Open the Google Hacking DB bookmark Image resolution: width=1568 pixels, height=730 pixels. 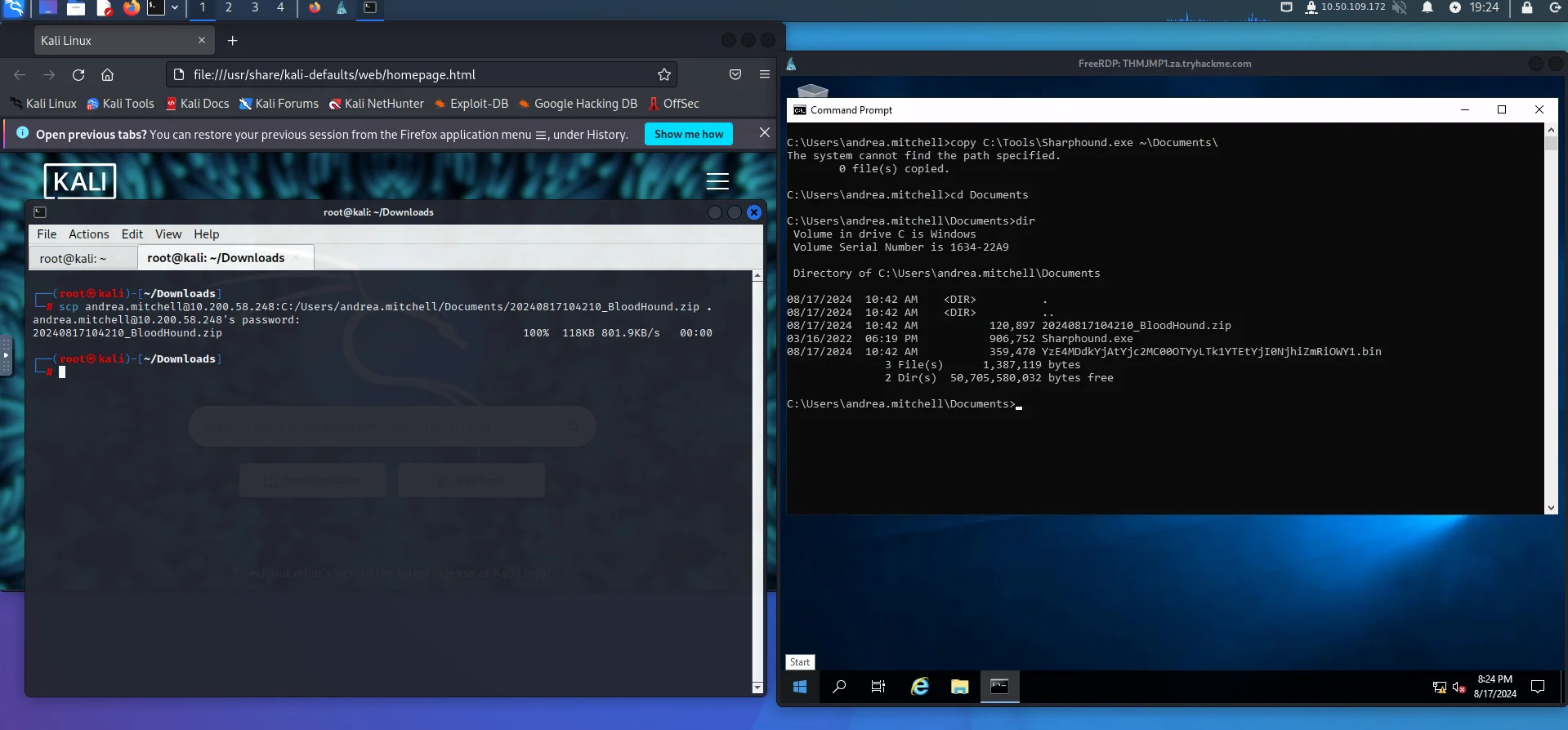[x=578, y=104]
